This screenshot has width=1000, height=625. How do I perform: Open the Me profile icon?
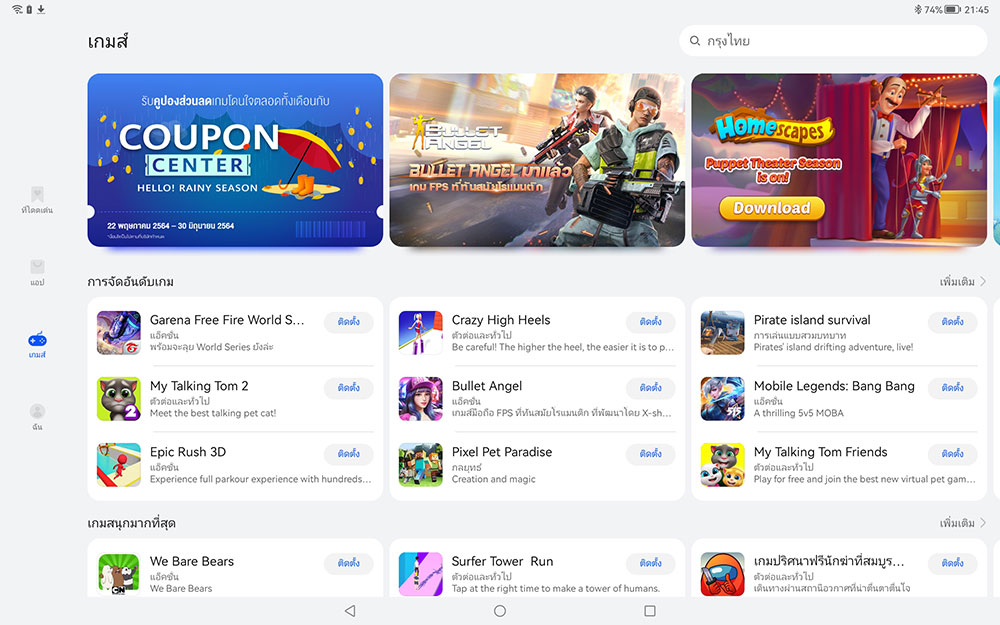37,411
